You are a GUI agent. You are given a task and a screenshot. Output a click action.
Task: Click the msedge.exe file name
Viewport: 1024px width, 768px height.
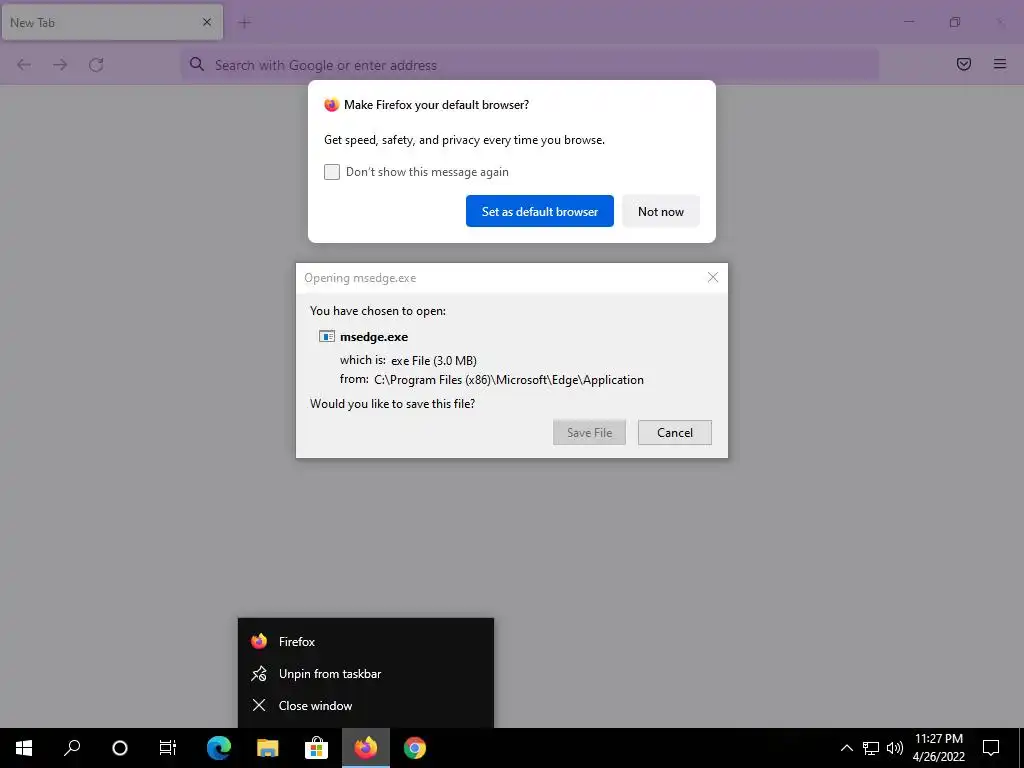tap(374, 337)
